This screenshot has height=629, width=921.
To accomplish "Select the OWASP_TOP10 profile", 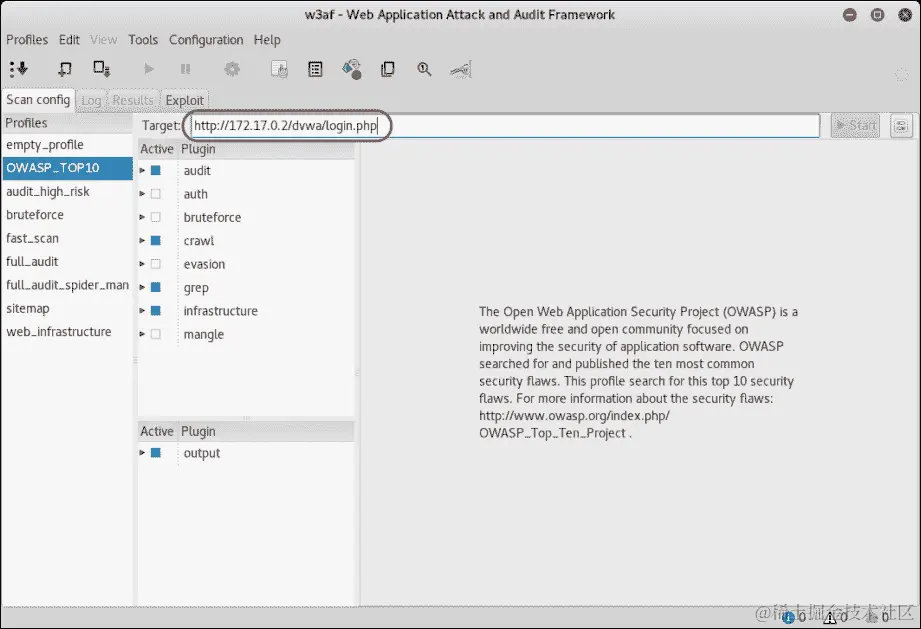I will tap(68, 168).
